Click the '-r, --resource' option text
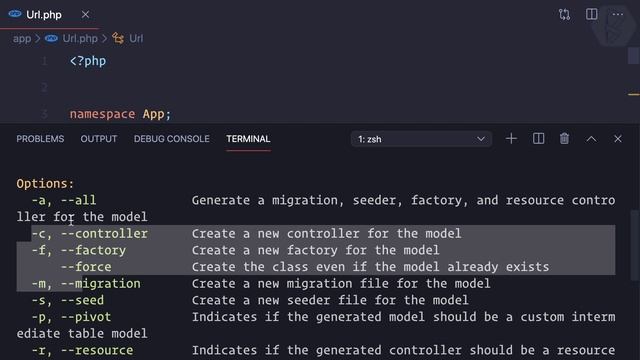Screen dimensions: 640x360 [82, 350]
